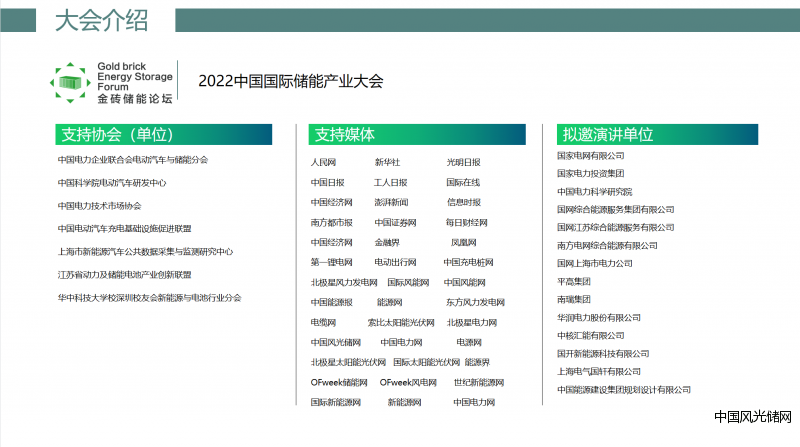This screenshot has height=447, width=800.
Task: Click 中国电动汽车充电基础设施促进联盟 entry
Action: tap(124, 229)
